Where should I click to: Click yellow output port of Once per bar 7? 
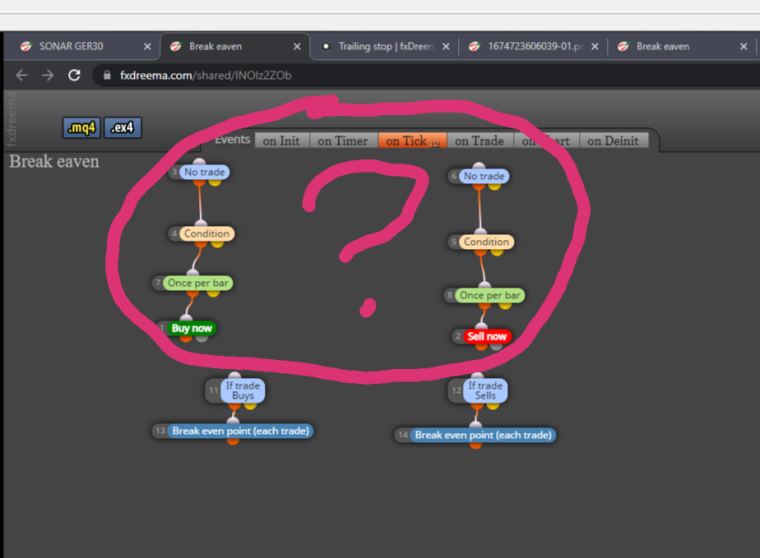[x=213, y=292]
